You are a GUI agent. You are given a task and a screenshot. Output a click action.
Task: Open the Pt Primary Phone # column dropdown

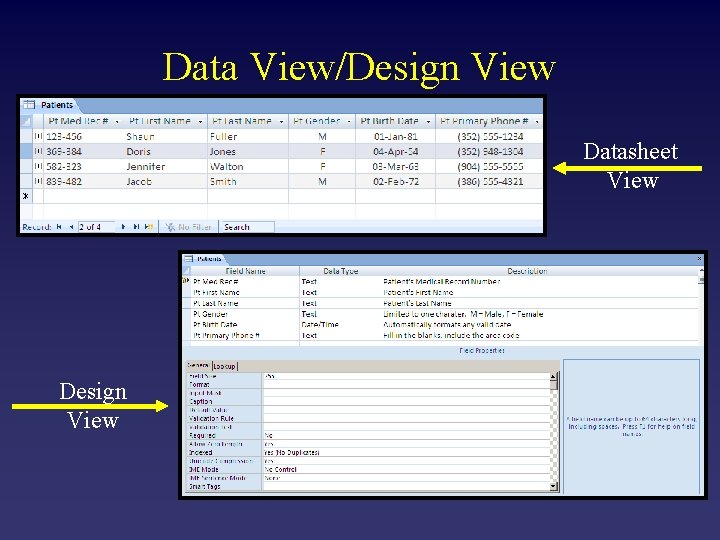click(x=537, y=122)
